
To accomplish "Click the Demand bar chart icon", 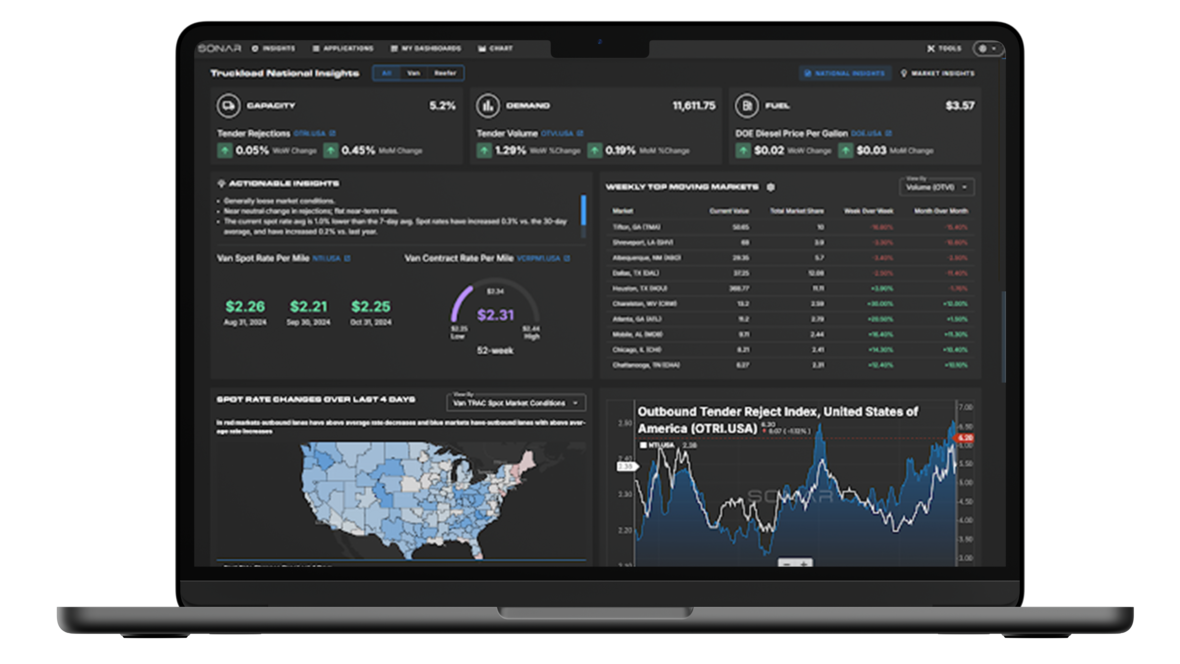I will pyautogui.click(x=488, y=105).
